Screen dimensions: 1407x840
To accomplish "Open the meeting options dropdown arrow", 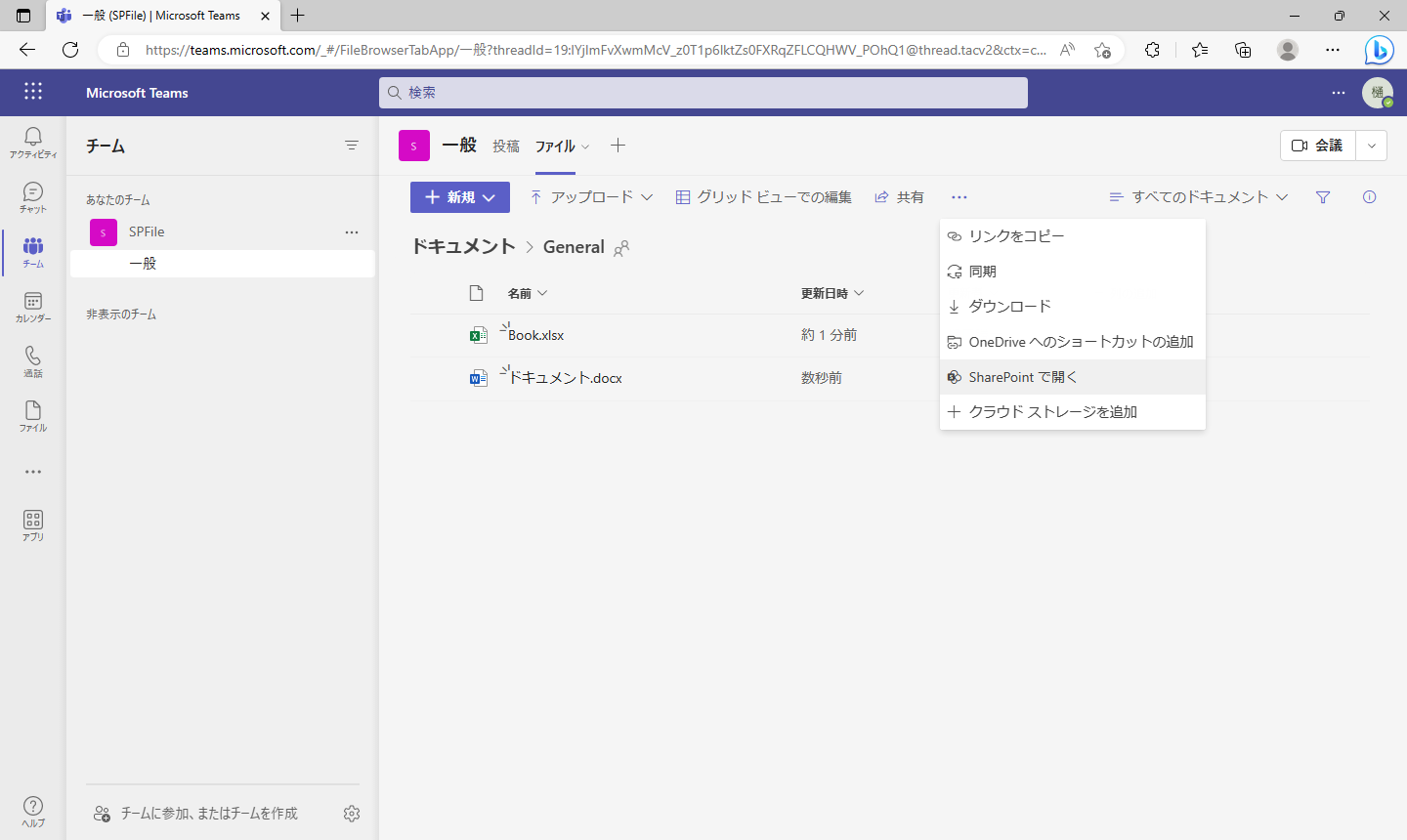I will click(x=1372, y=146).
